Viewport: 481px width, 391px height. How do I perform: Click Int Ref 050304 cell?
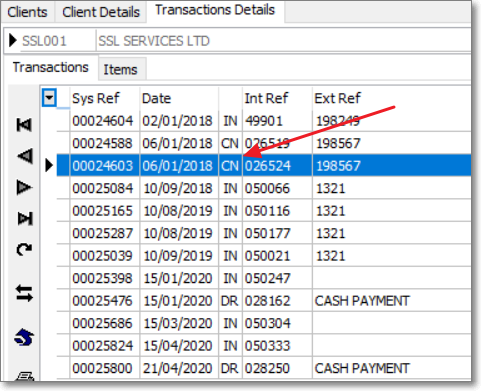(x=277, y=323)
